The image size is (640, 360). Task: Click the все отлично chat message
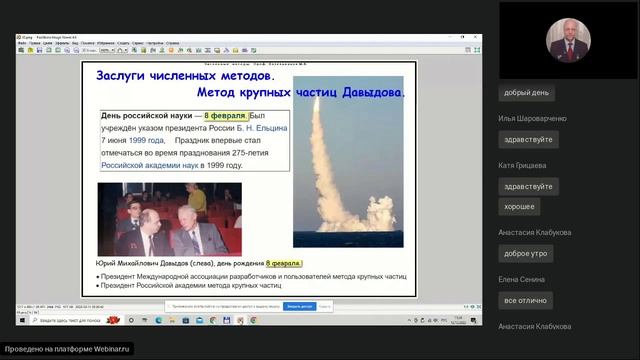525,300
